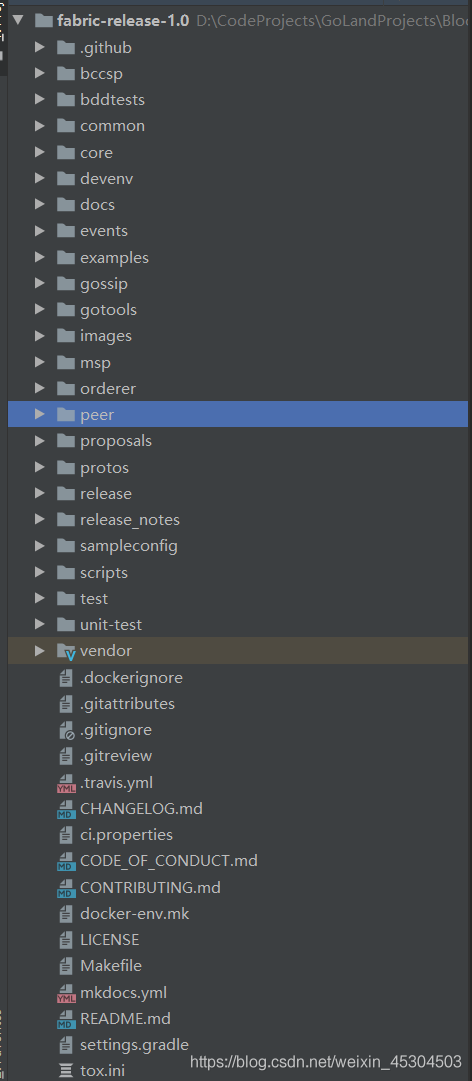
Task: Click the README.md markdown icon
Action: click(x=66, y=1019)
